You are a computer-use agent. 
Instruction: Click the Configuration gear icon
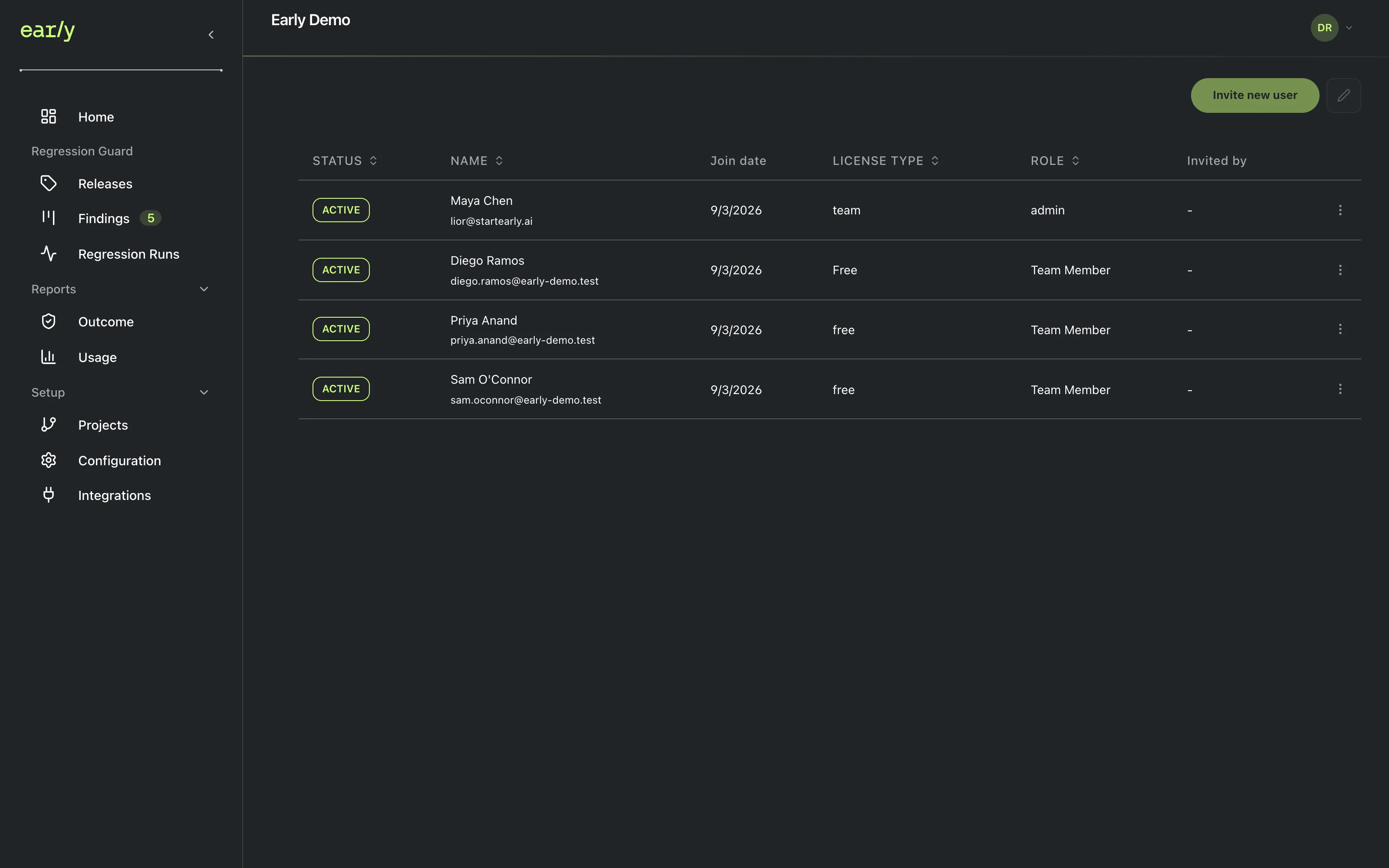pos(49,460)
